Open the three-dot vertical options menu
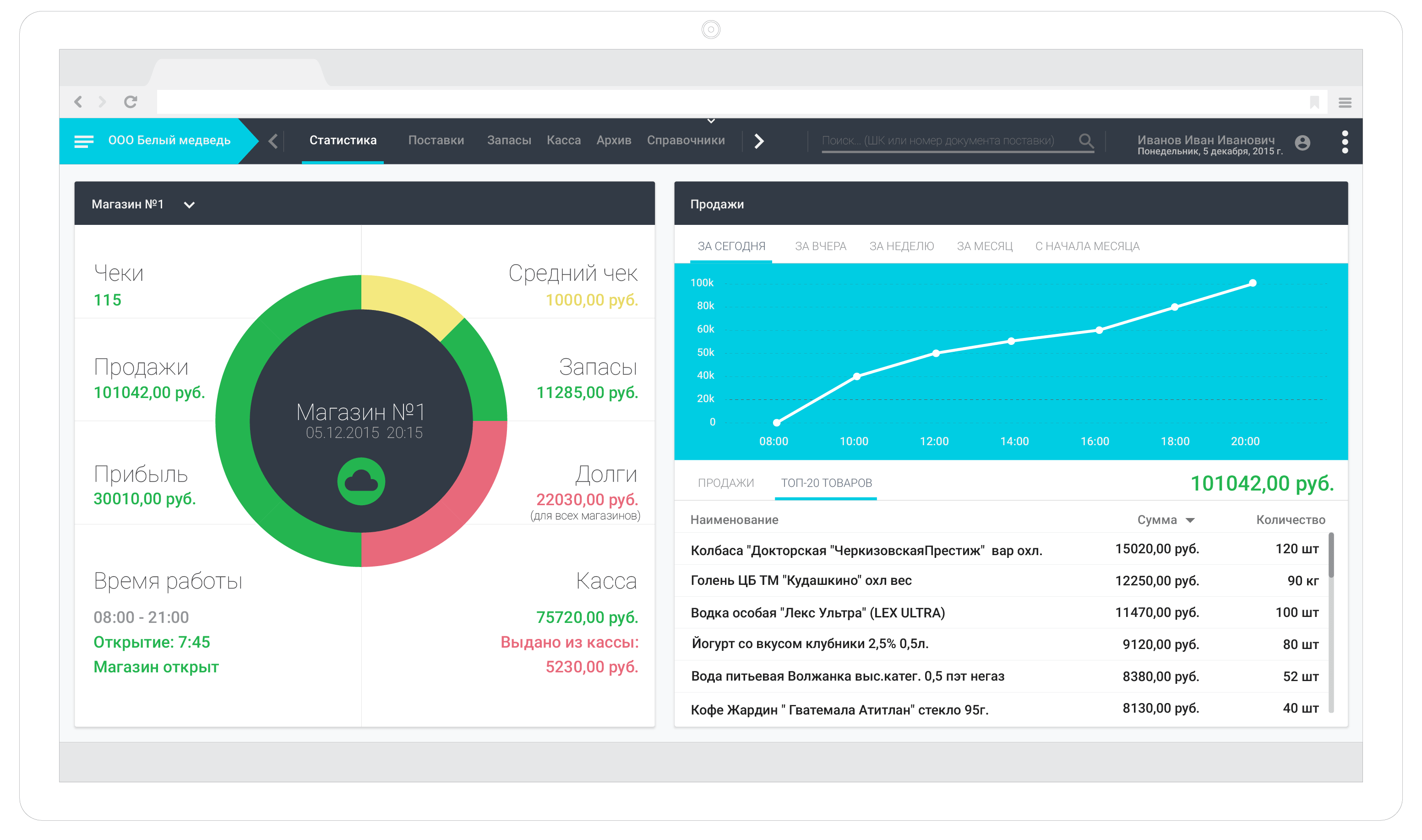Image resolution: width=1422 pixels, height=840 pixels. tap(1345, 142)
